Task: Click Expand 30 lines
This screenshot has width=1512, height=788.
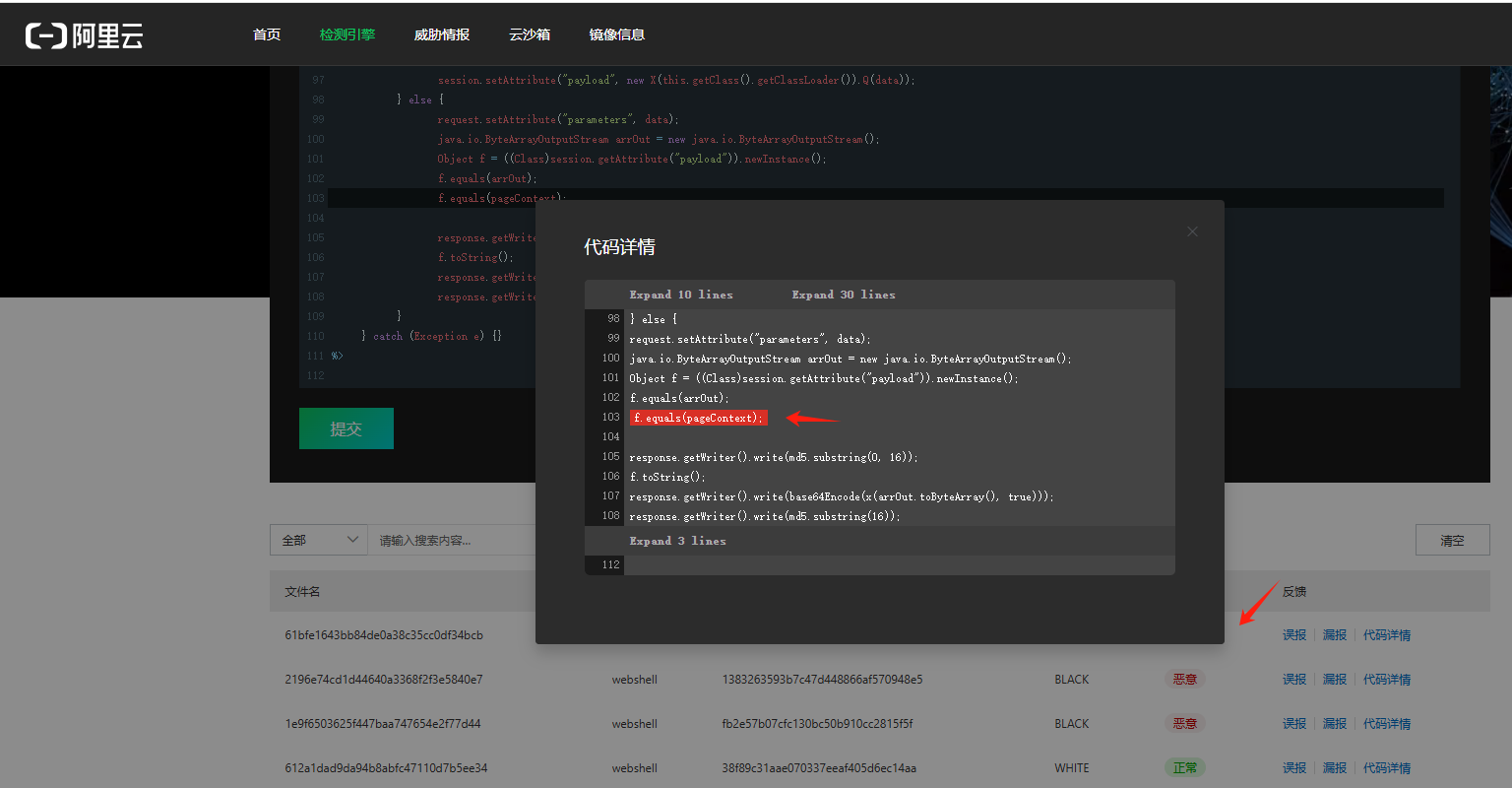Action: coord(844,295)
